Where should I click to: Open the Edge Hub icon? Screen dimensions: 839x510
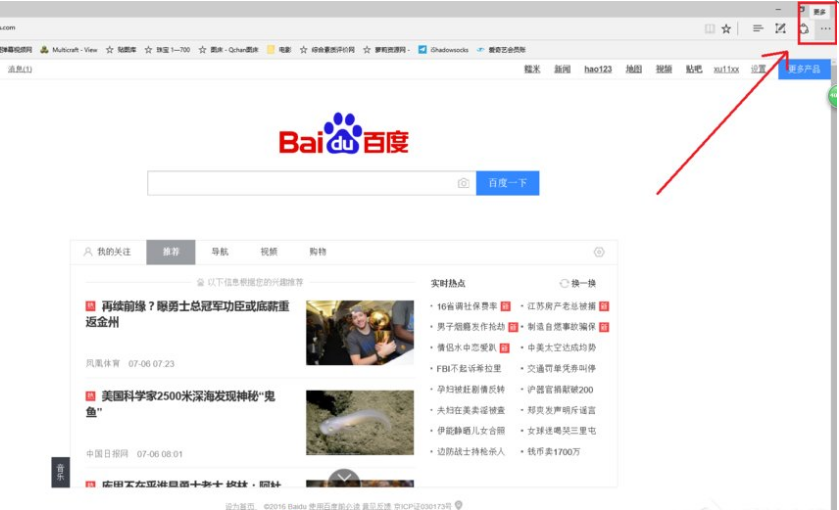coord(757,28)
